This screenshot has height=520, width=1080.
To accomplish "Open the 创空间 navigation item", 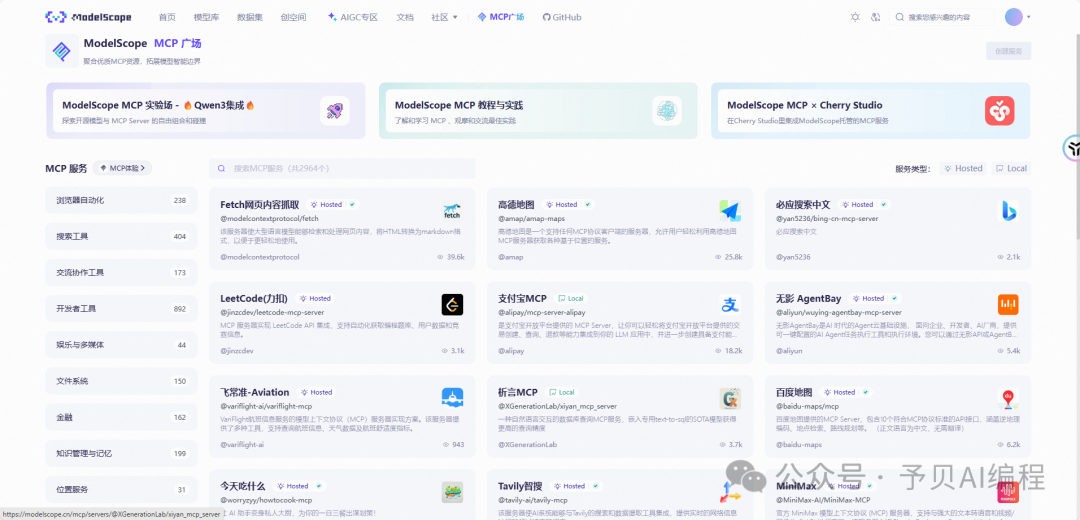I will pos(293,17).
